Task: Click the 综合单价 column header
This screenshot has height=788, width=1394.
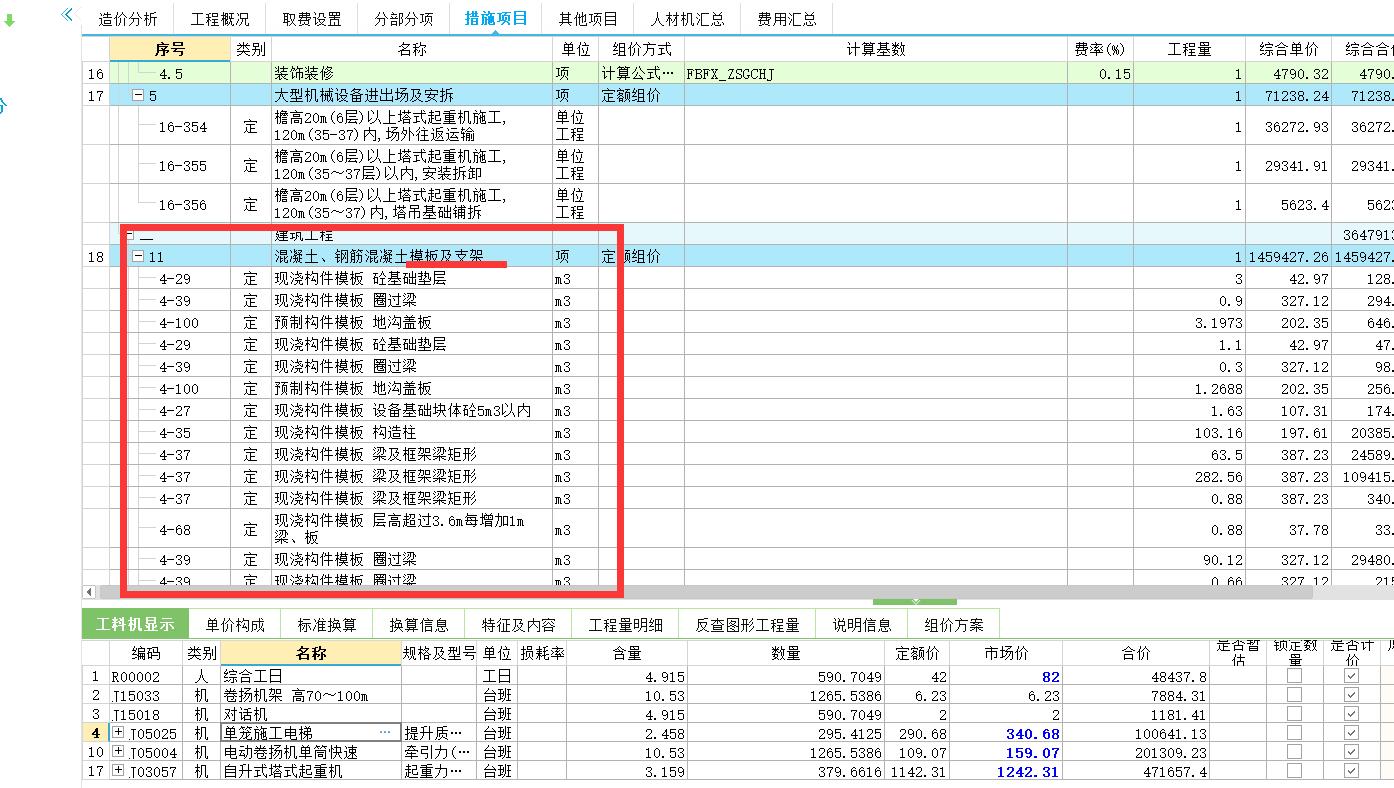Action: (x=1288, y=49)
